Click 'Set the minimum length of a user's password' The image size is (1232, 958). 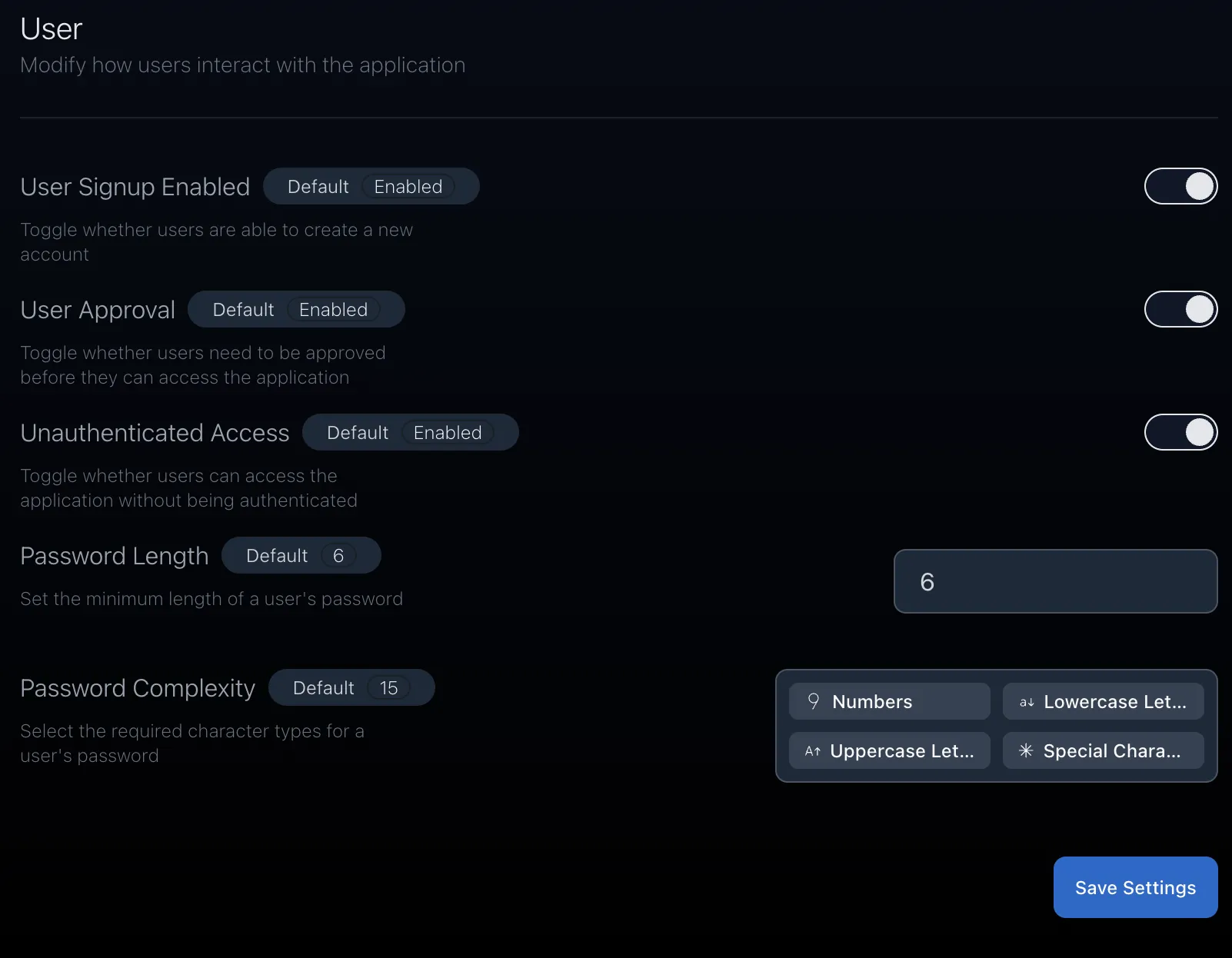[211, 599]
